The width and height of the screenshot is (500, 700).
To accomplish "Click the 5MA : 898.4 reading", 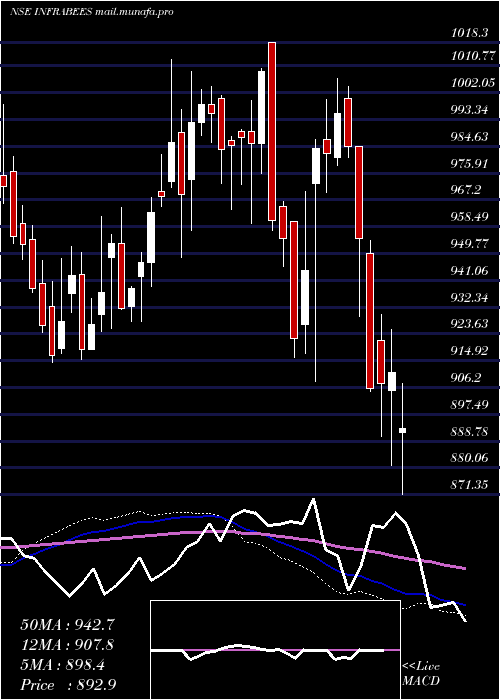I will pyautogui.click(x=62, y=665).
